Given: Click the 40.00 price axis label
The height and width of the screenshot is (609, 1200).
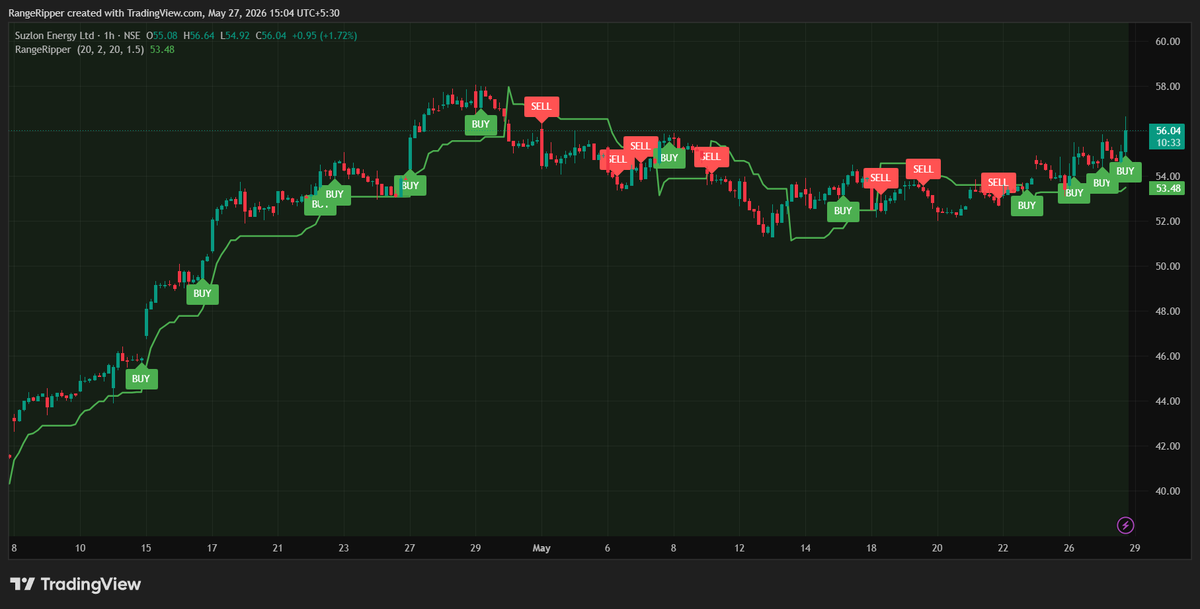Looking at the screenshot, I should coord(1168,491).
